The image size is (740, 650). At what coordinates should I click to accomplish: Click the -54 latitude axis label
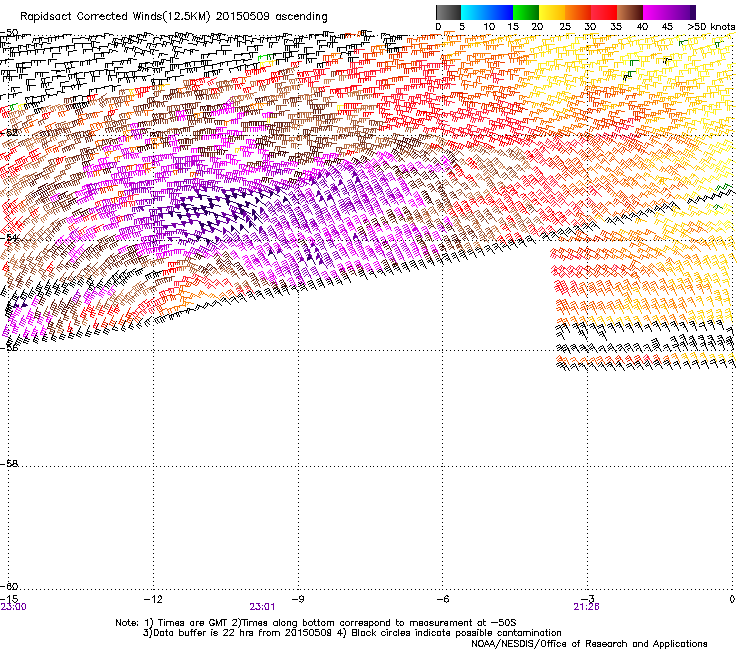(10, 237)
